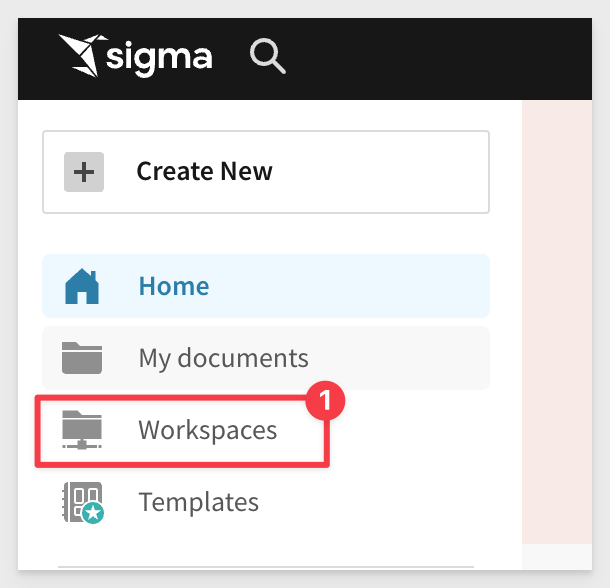Click the Templates notebook icon

pyautogui.click(x=81, y=501)
